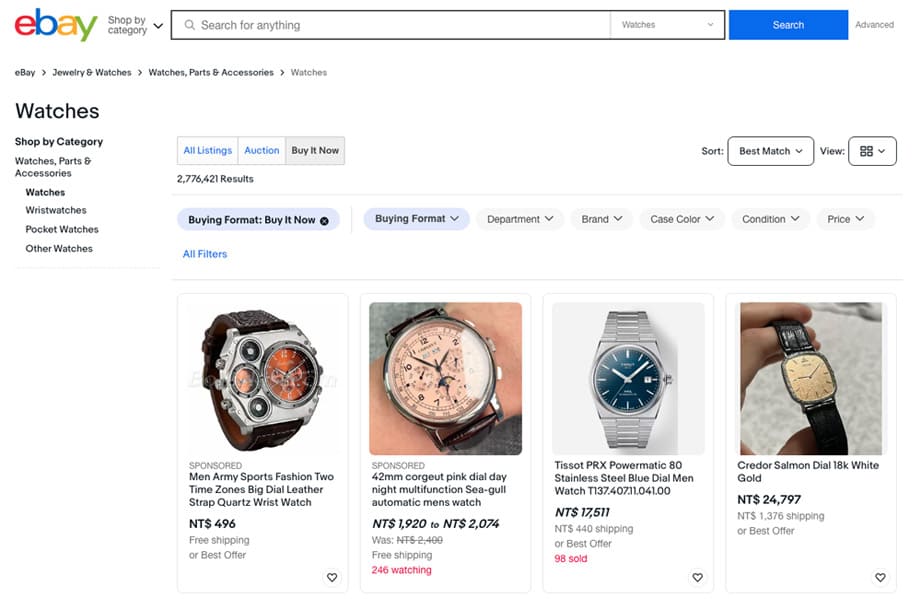Open the corgeut pink dial watch thumbnail
Image resolution: width=921 pixels, height=599 pixels.
coord(445,378)
